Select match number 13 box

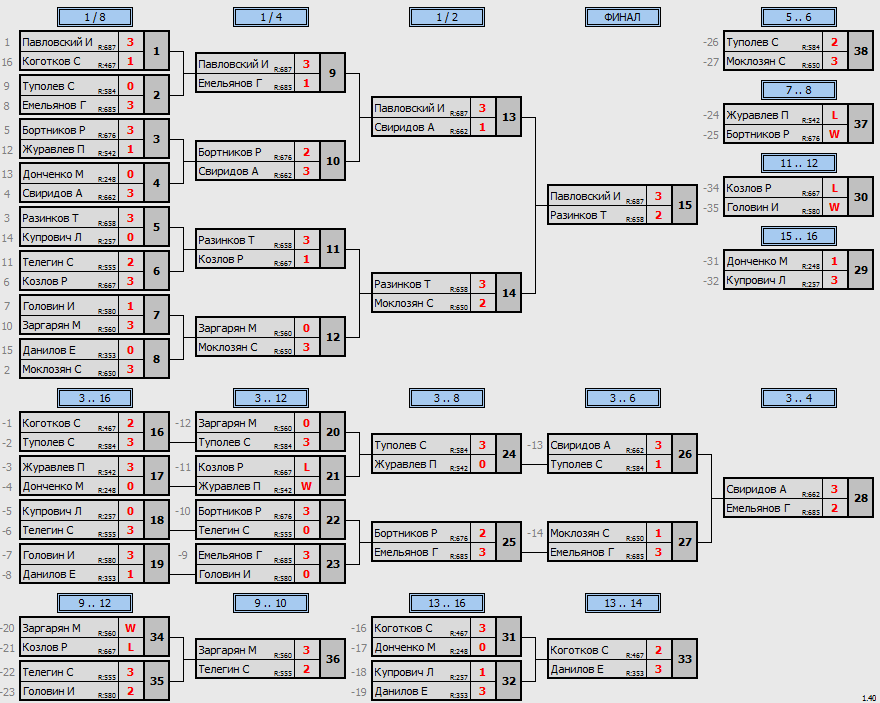509,117
